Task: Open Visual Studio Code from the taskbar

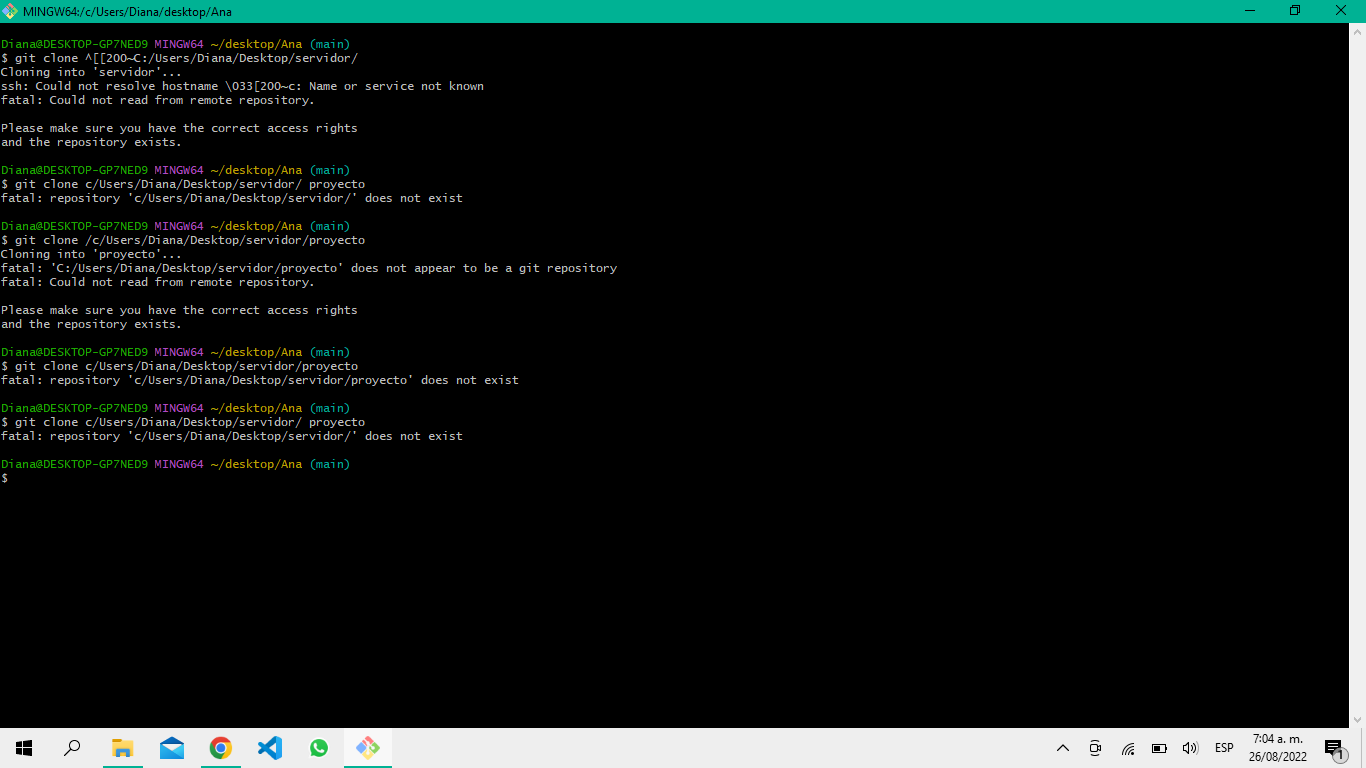Action: 269,748
